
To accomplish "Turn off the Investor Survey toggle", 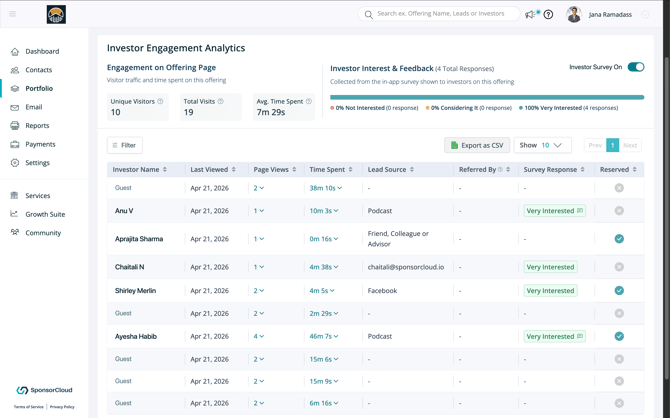I will coord(635,67).
